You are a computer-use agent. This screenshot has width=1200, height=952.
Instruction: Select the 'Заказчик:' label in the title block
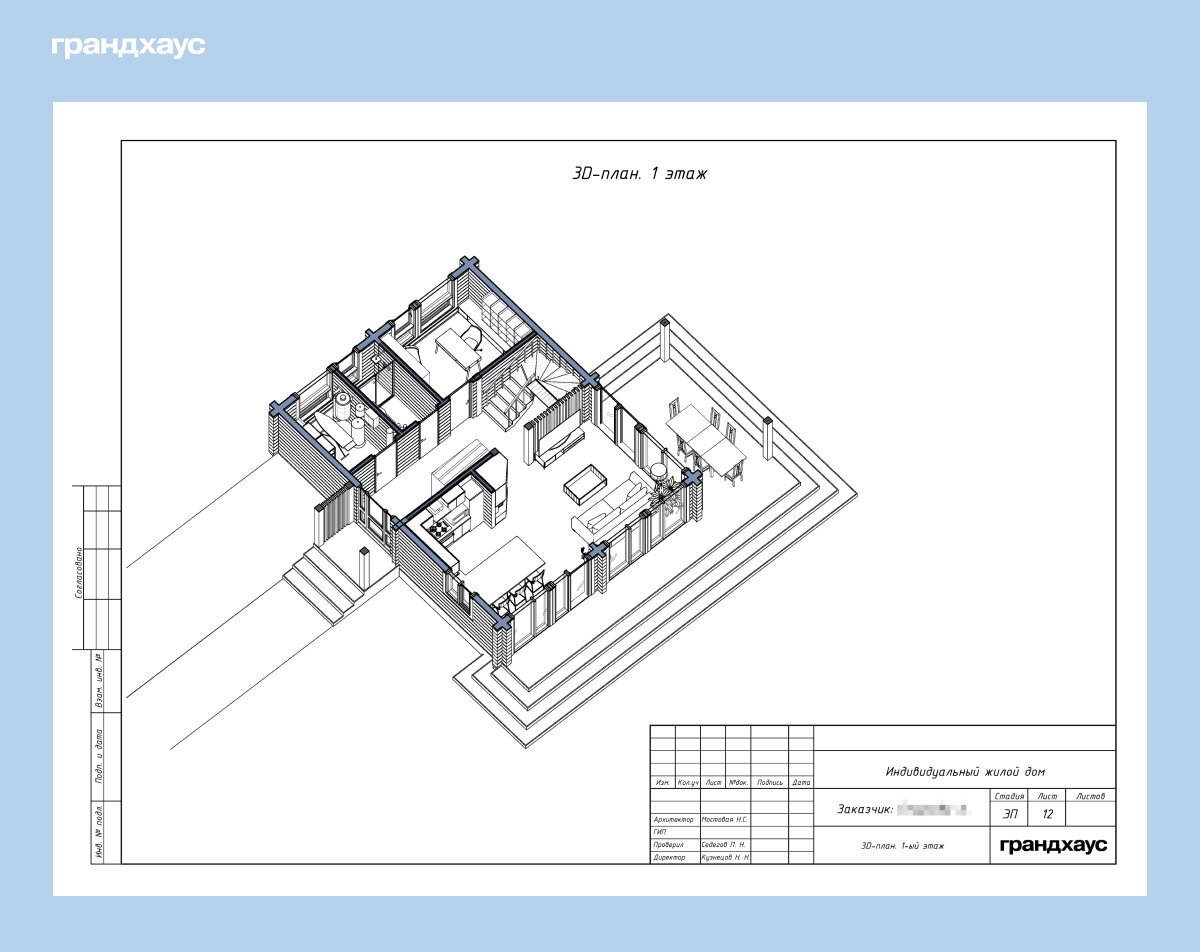point(864,808)
